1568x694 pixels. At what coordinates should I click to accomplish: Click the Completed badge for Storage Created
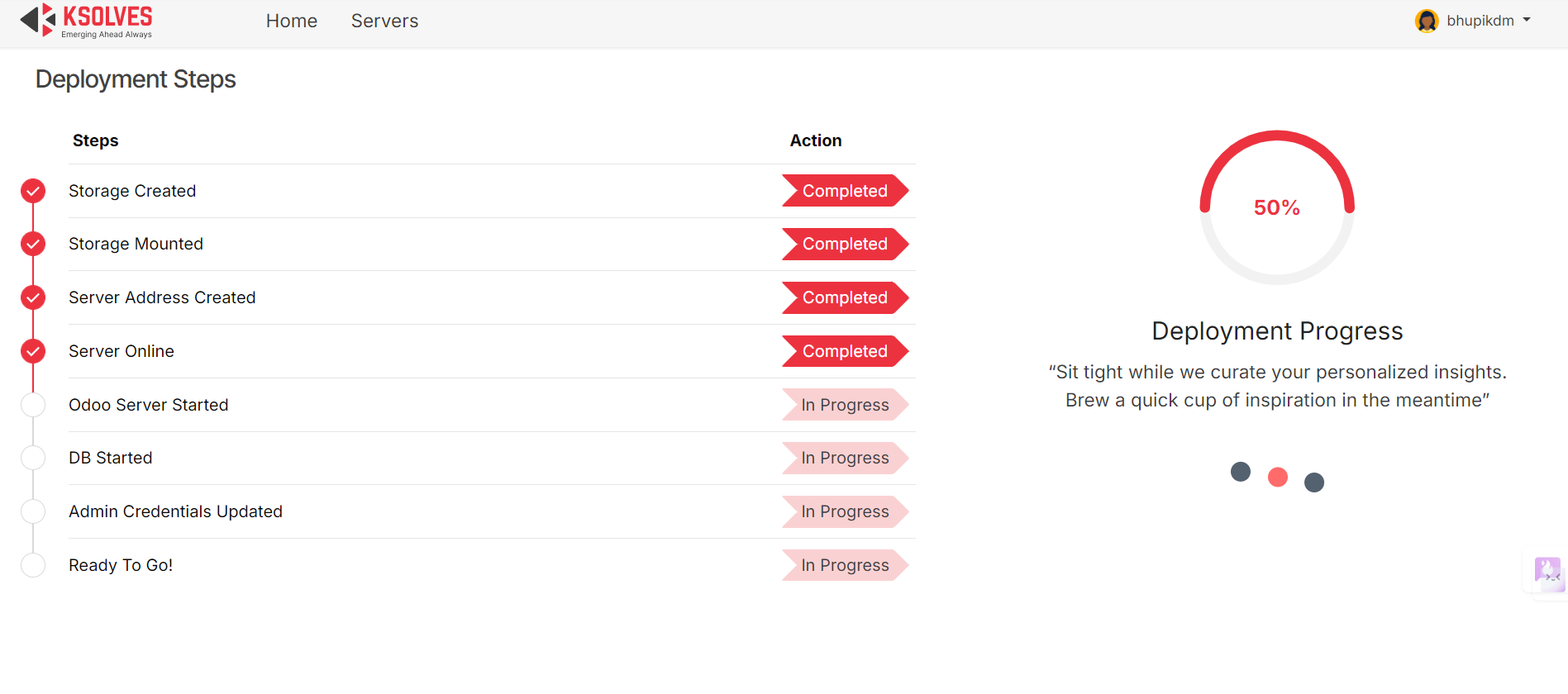[845, 191]
